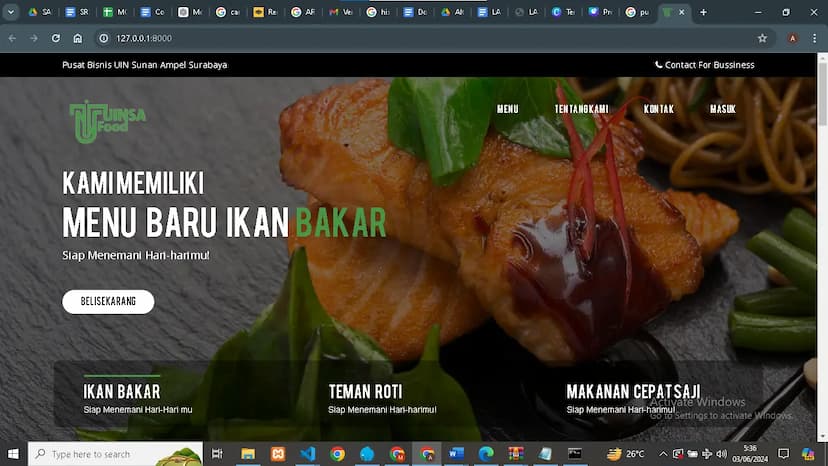This screenshot has height=466, width=828.
Task: Open the Command Prompt taskbar icon
Action: pyautogui.click(x=575, y=454)
